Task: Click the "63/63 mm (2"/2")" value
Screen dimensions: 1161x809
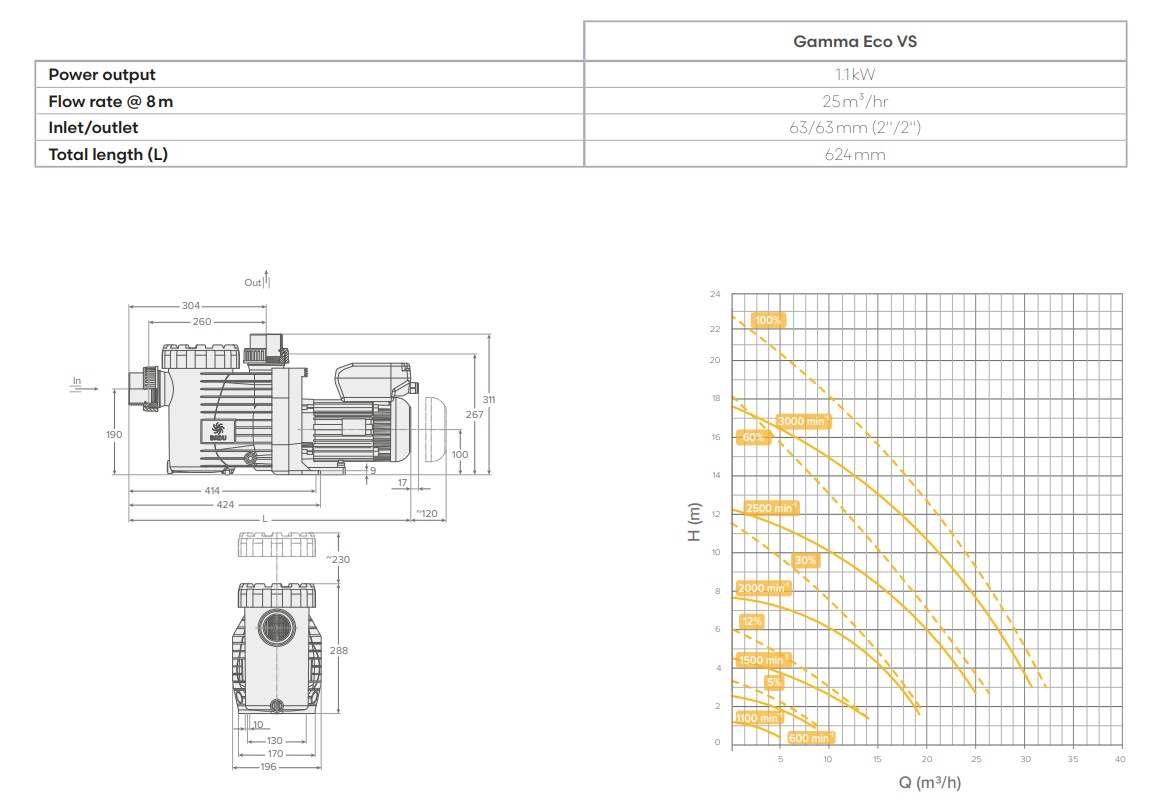Action: 855,127
